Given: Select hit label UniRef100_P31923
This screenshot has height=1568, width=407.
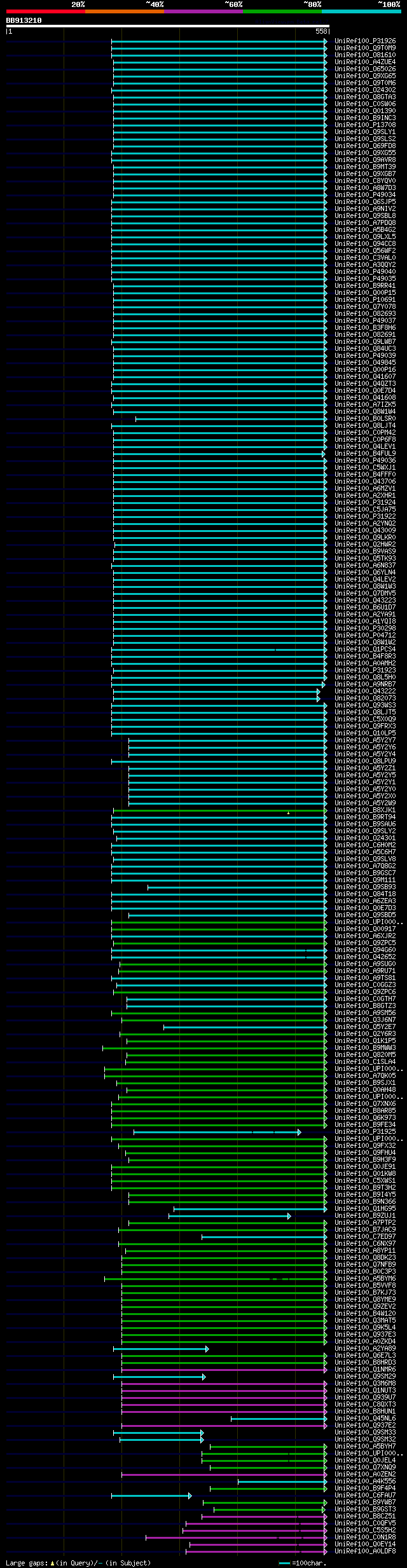Looking at the screenshot, I should pyautogui.click(x=365, y=670).
